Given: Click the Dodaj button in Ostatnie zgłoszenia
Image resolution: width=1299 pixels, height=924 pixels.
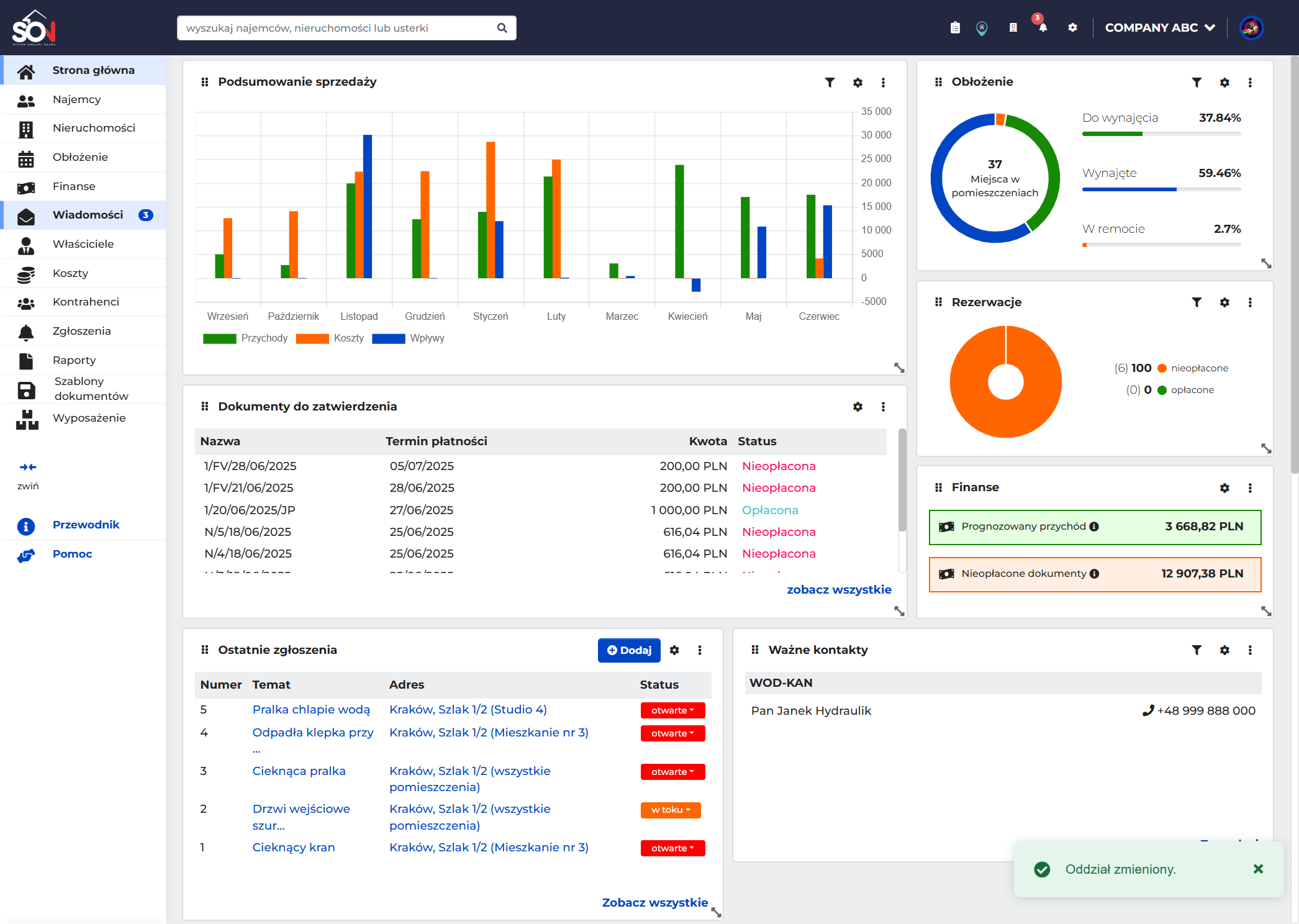Looking at the screenshot, I should pos(629,650).
